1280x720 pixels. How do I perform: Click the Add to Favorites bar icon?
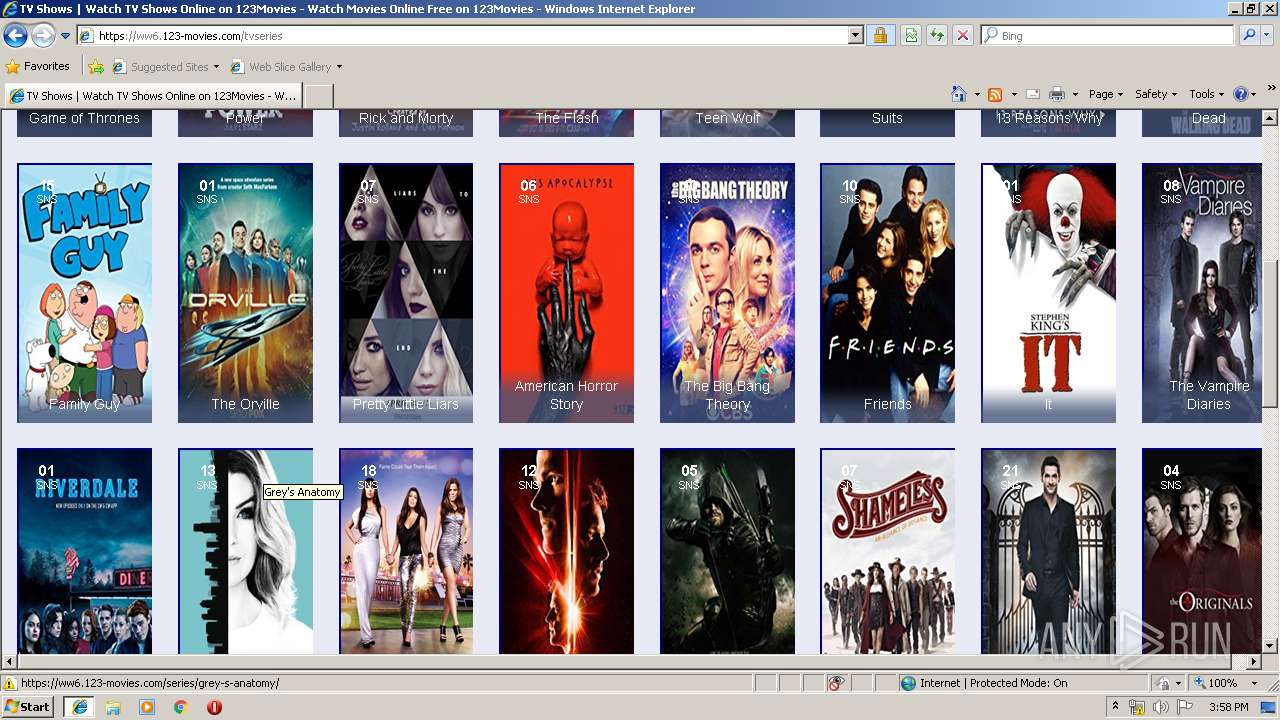click(96, 67)
